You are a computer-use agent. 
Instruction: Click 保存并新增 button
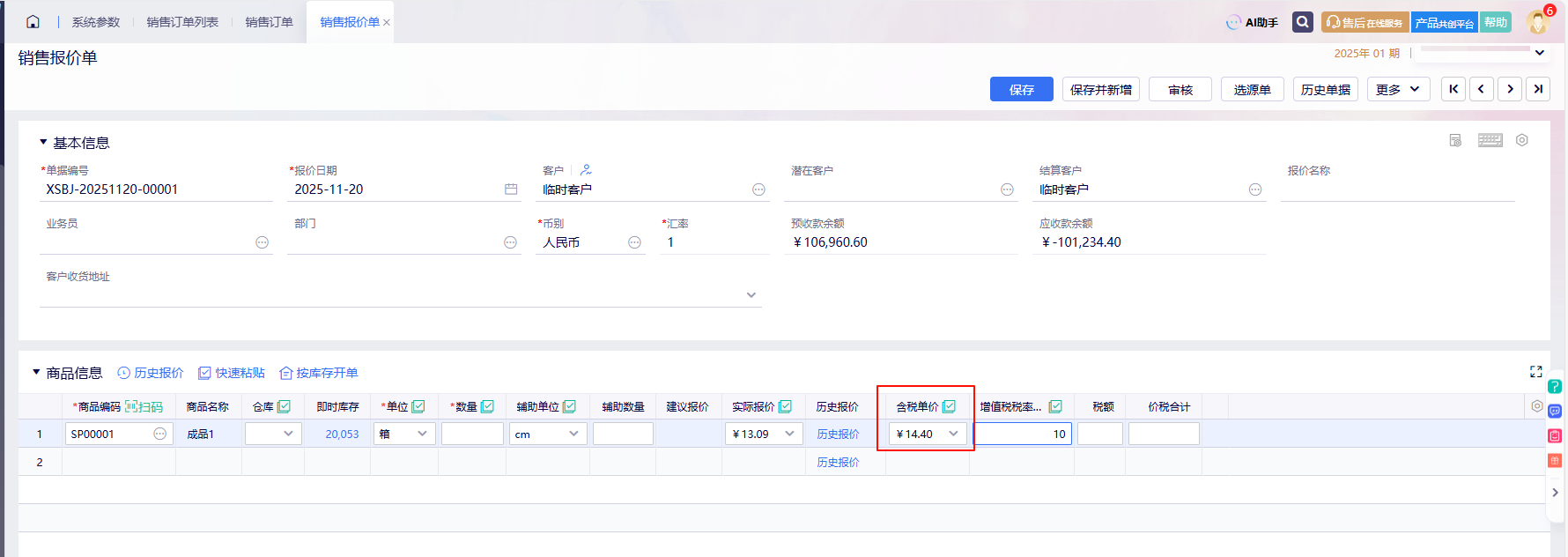tap(1101, 89)
